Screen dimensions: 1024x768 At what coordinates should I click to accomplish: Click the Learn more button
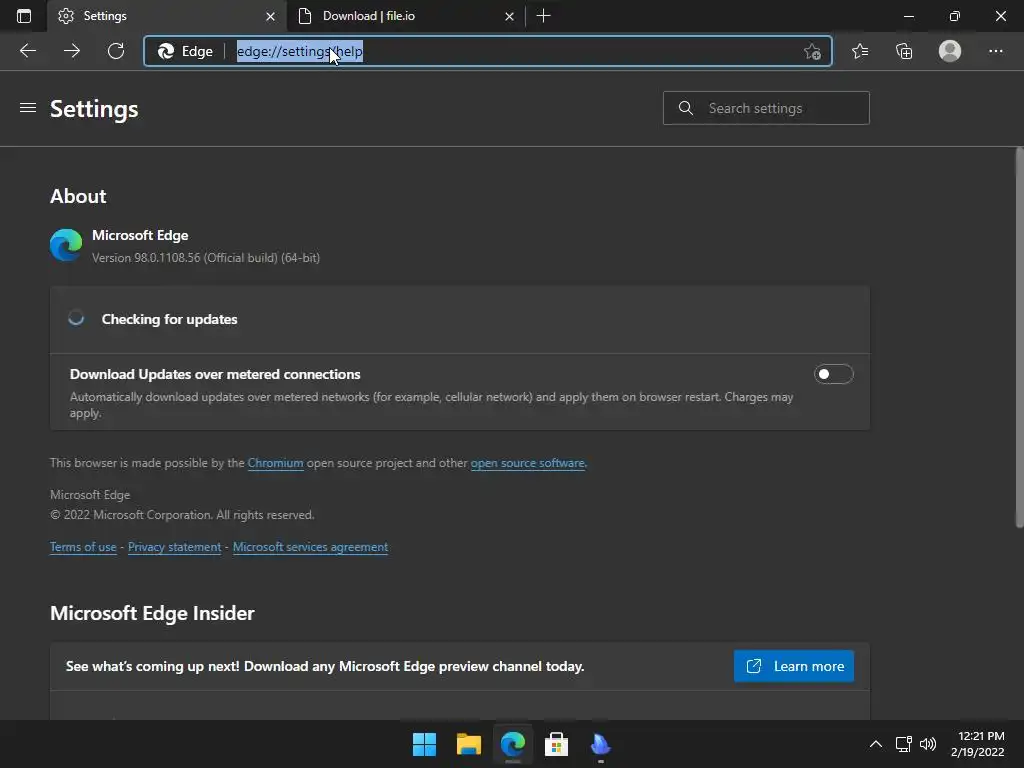click(x=793, y=666)
